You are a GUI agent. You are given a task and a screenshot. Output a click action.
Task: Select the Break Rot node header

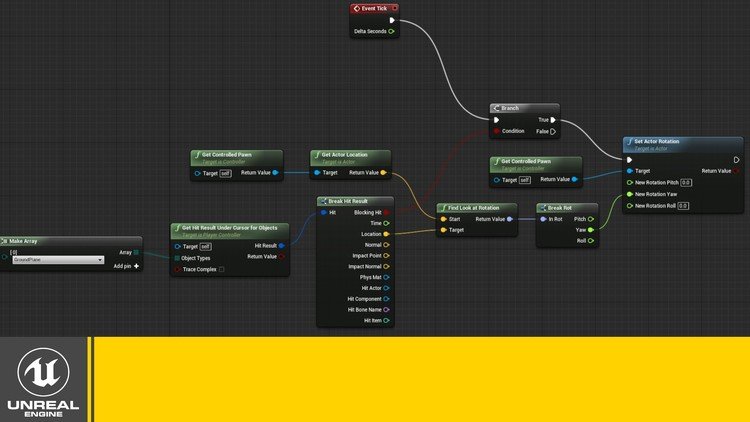[x=567, y=208]
